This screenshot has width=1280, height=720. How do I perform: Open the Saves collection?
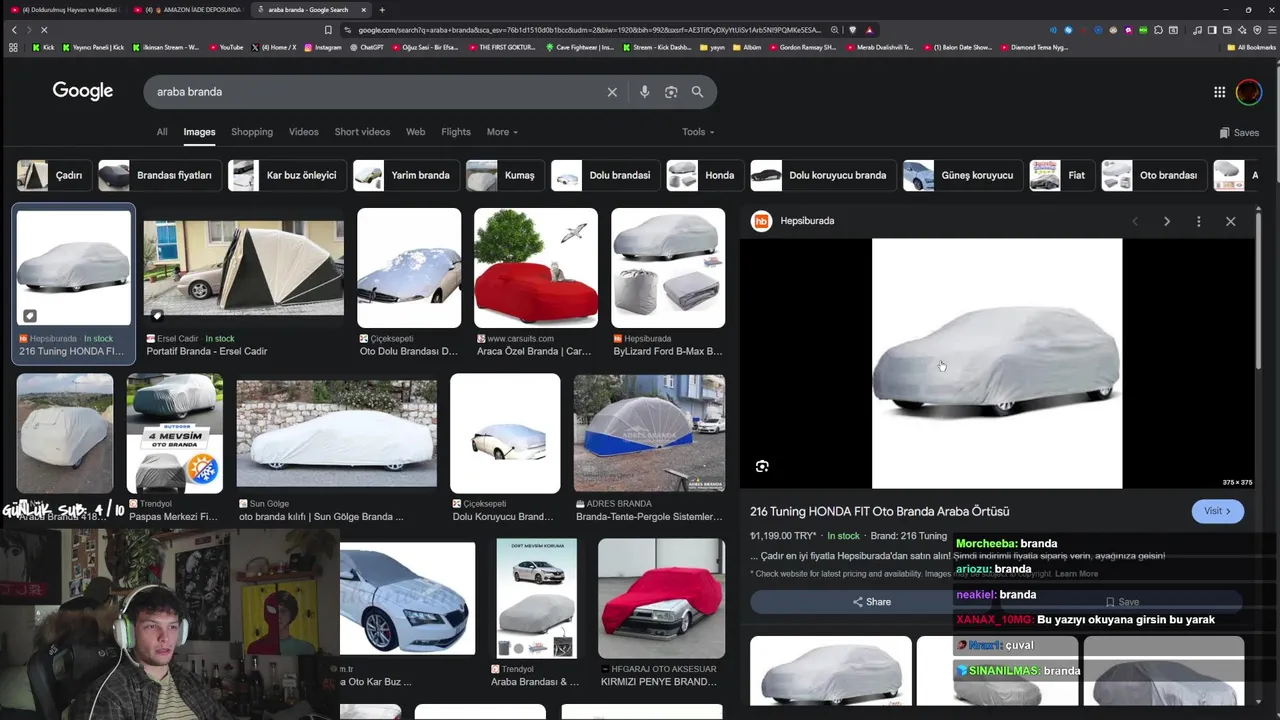[1239, 132]
